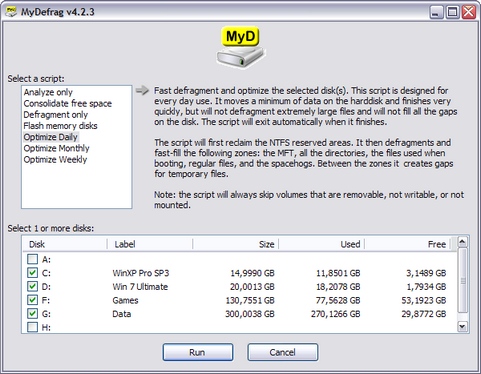The image size is (481, 374).
Task: Select the Games disk label
Action: tap(125, 300)
